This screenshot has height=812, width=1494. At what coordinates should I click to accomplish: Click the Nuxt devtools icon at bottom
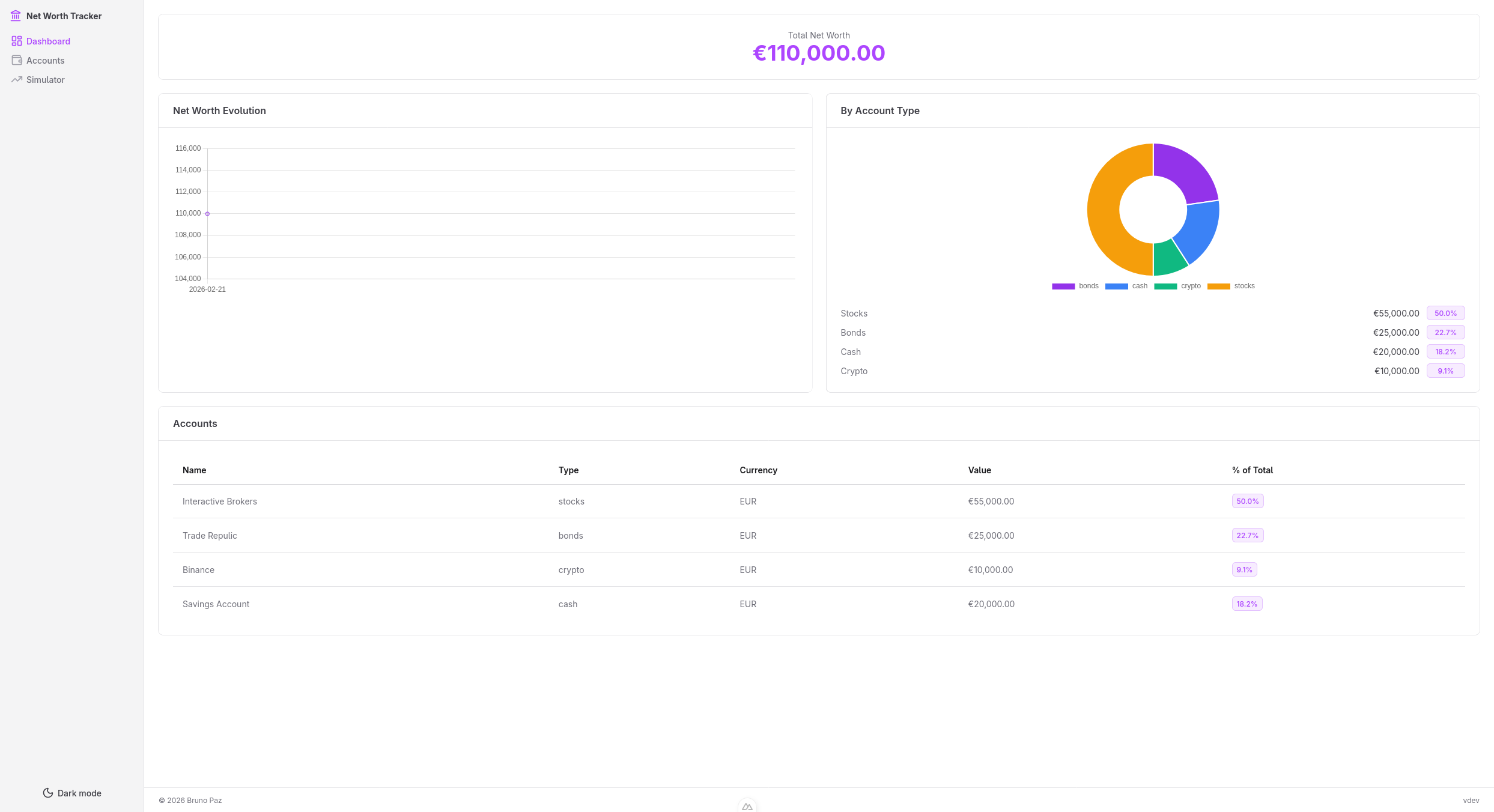click(x=747, y=806)
